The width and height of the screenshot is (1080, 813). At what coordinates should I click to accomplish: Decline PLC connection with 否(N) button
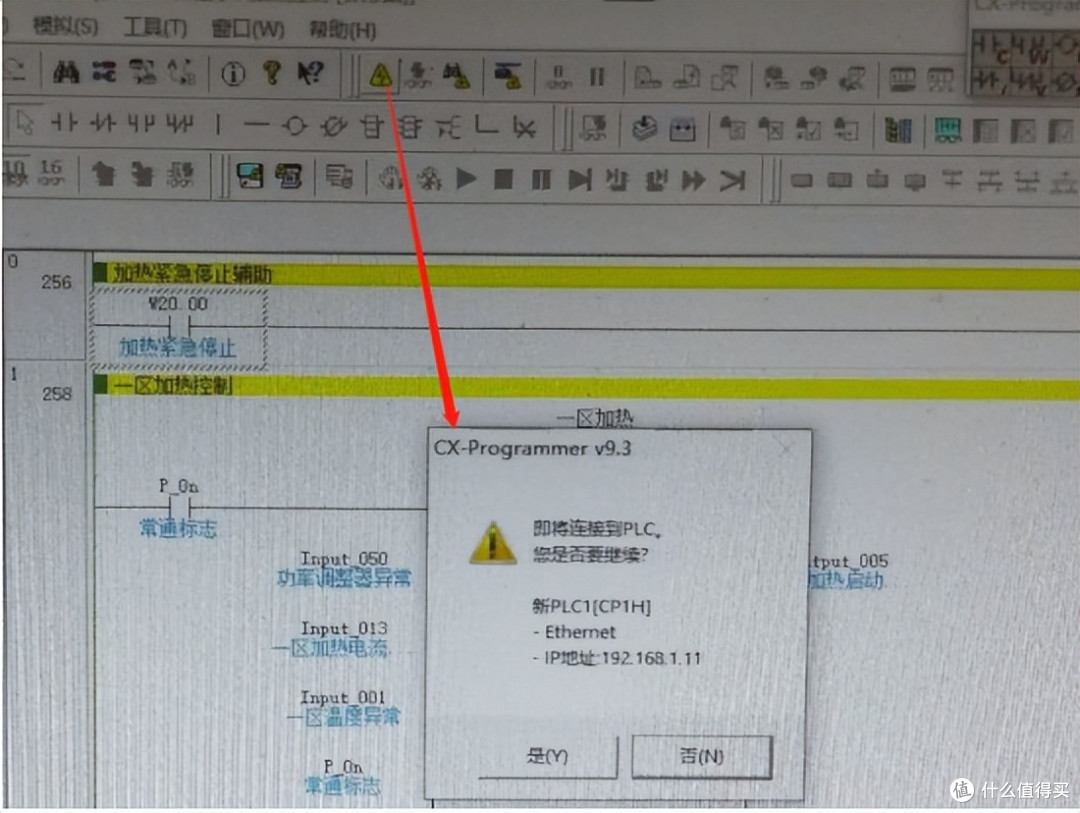pos(702,757)
